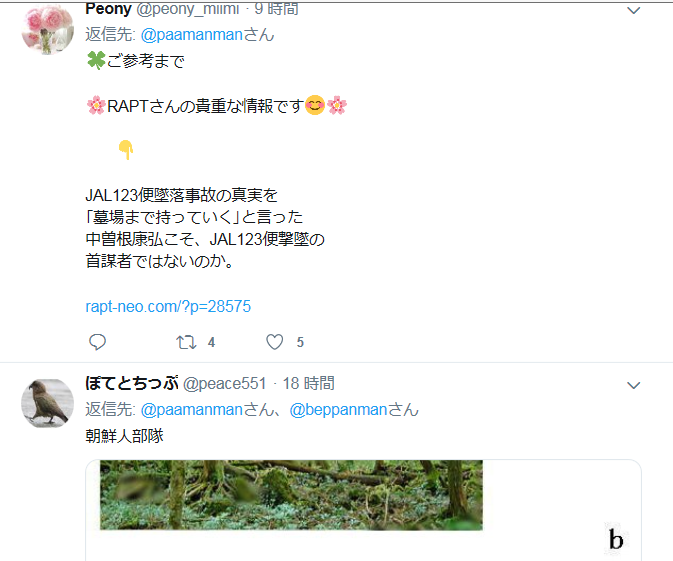Open the ぽてとちっぷ display name

[132, 383]
